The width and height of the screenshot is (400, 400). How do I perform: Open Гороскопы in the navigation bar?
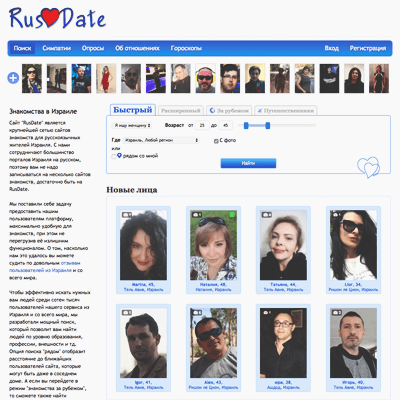(186, 48)
